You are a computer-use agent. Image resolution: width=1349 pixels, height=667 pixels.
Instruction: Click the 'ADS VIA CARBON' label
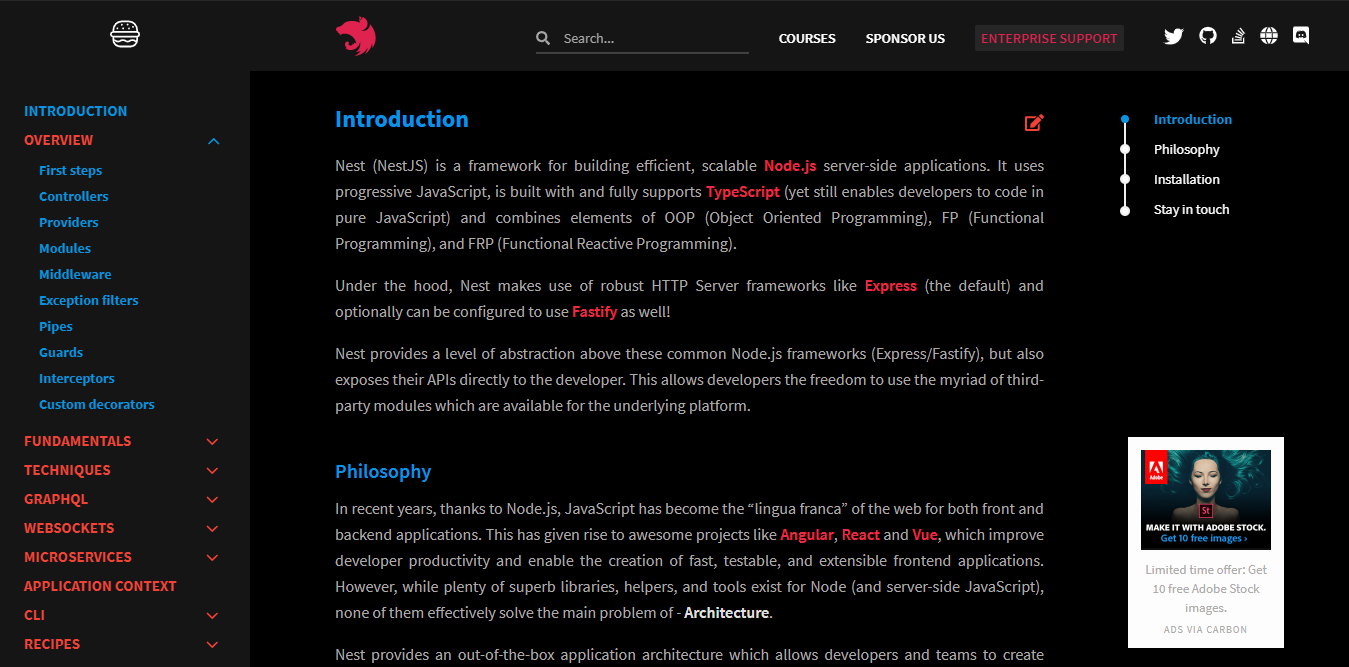tap(1206, 630)
